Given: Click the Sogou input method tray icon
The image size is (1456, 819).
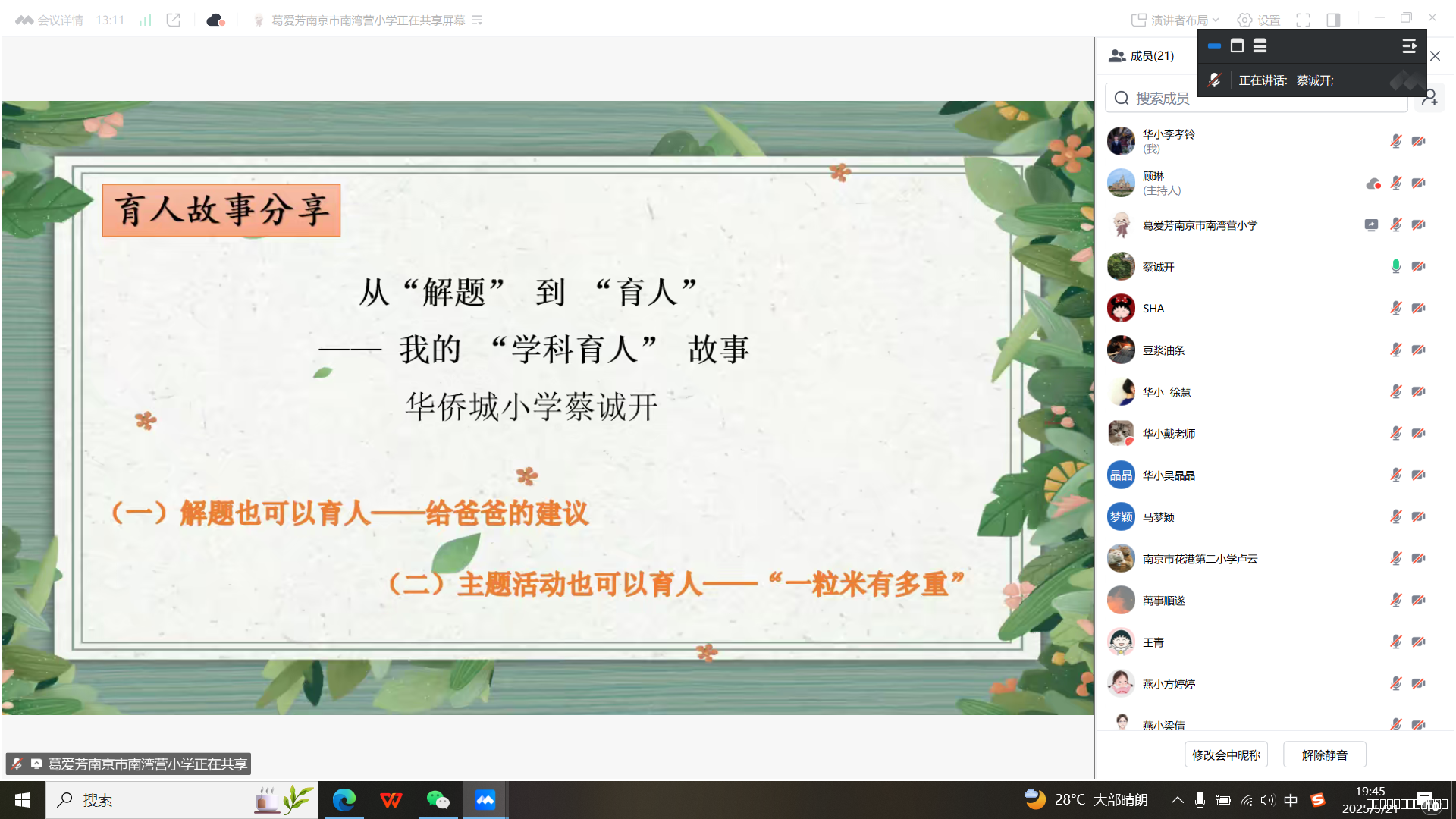Looking at the screenshot, I should coord(1318,800).
